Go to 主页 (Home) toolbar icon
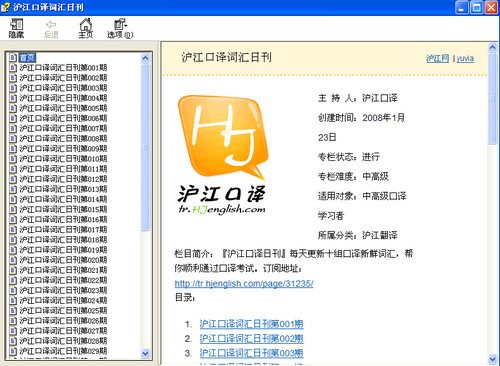Screen dimensions: 500x366 pos(86,28)
